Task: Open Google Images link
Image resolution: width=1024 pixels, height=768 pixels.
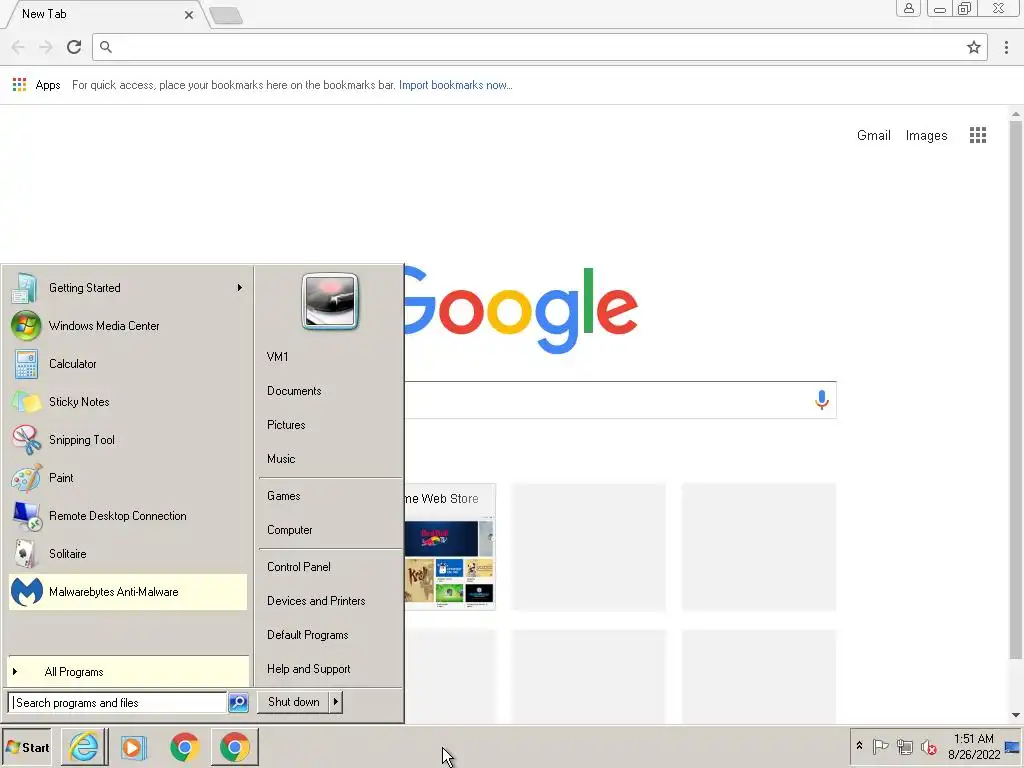Action: pyautogui.click(x=926, y=135)
